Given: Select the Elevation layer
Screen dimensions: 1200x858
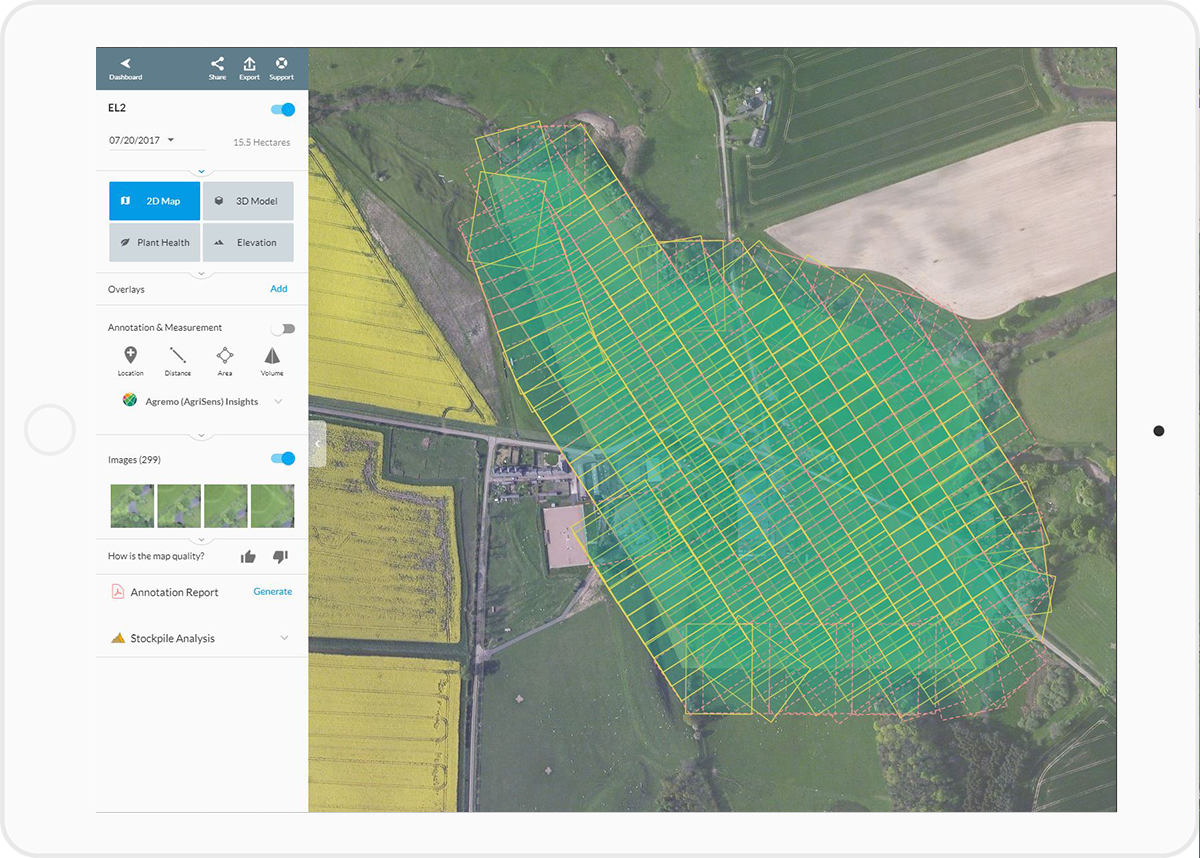Looking at the screenshot, I should tap(248, 243).
